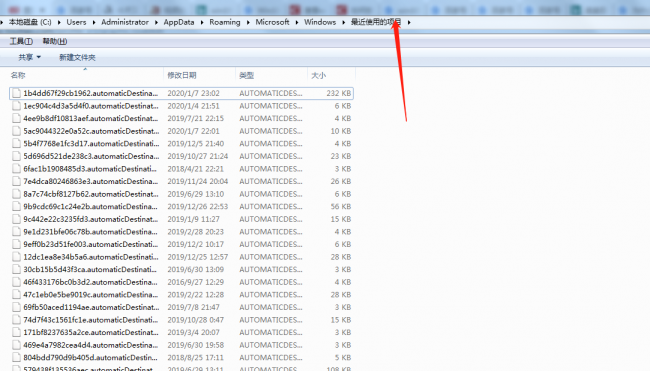Open the 工具(T) menu
650x371 pixels.
[21, 41]
